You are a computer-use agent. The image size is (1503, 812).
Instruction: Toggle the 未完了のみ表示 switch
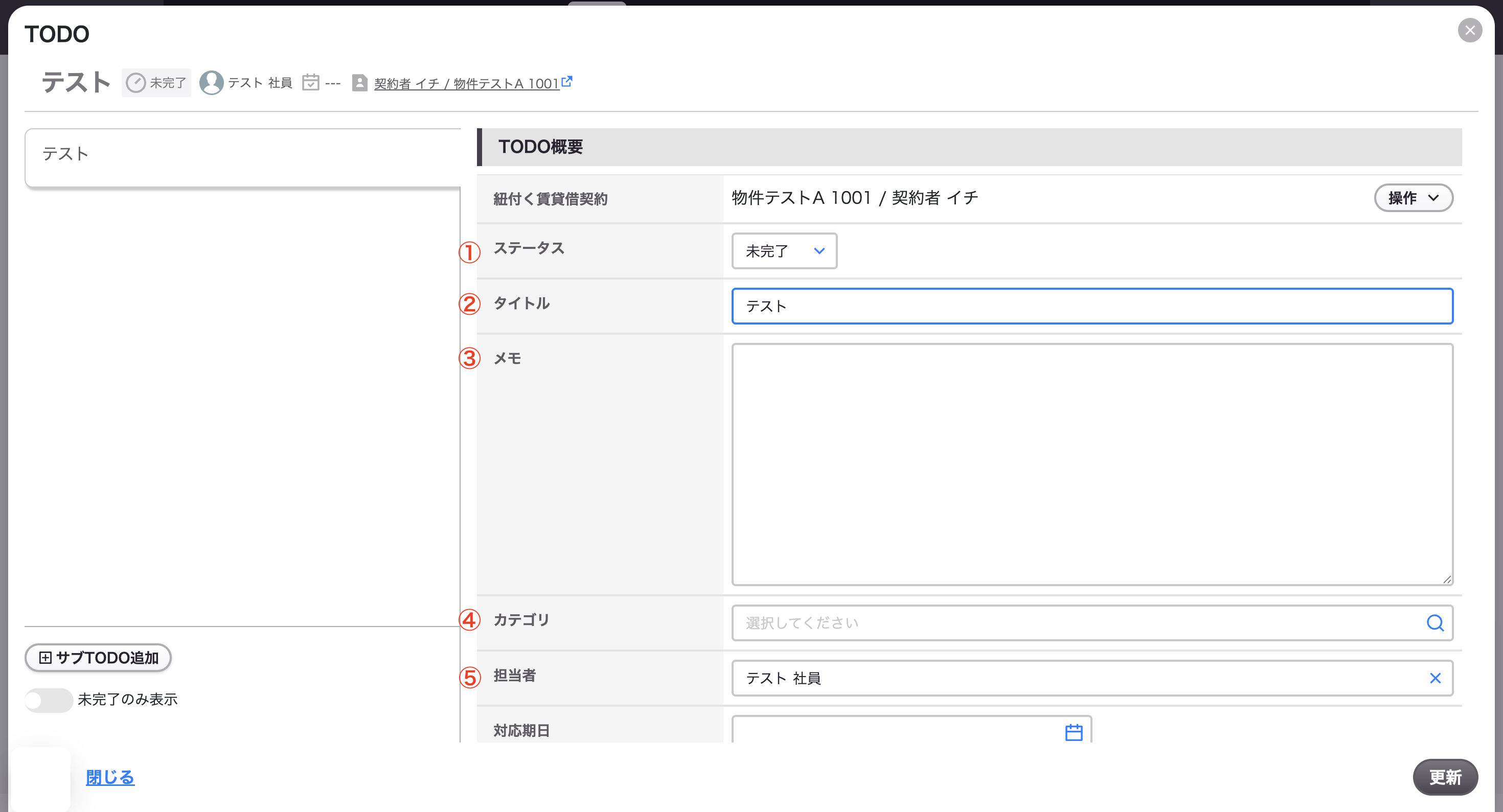coord(49,700)
